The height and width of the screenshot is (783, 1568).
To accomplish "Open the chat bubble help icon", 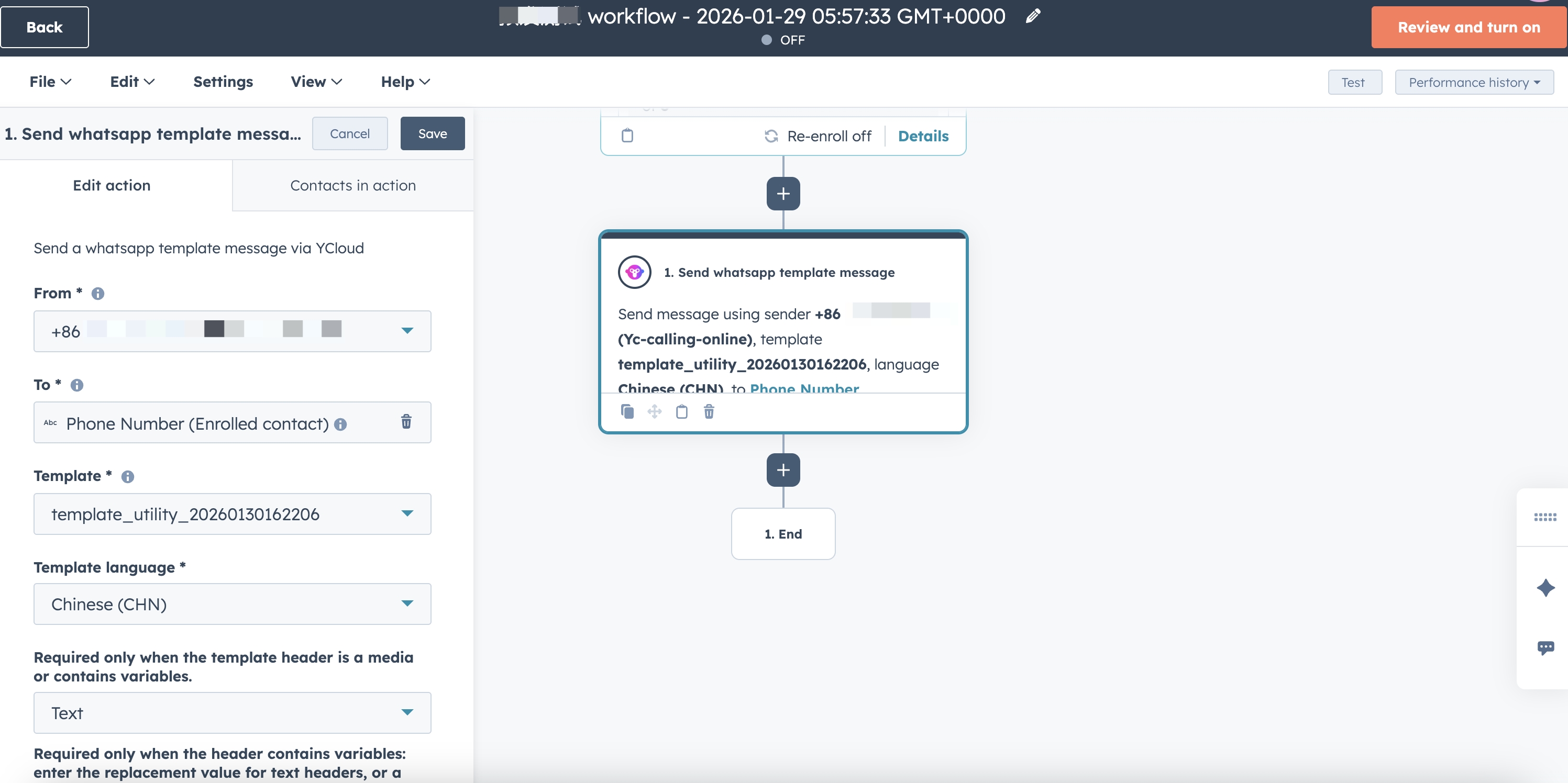I will 1545,647.
